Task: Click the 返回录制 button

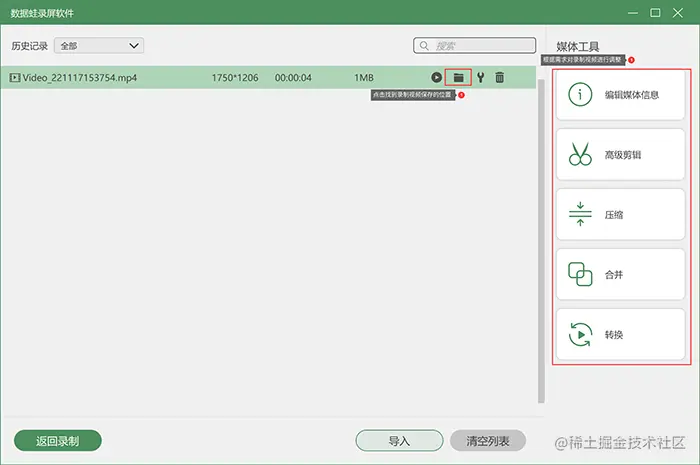Action: [58, 441]
